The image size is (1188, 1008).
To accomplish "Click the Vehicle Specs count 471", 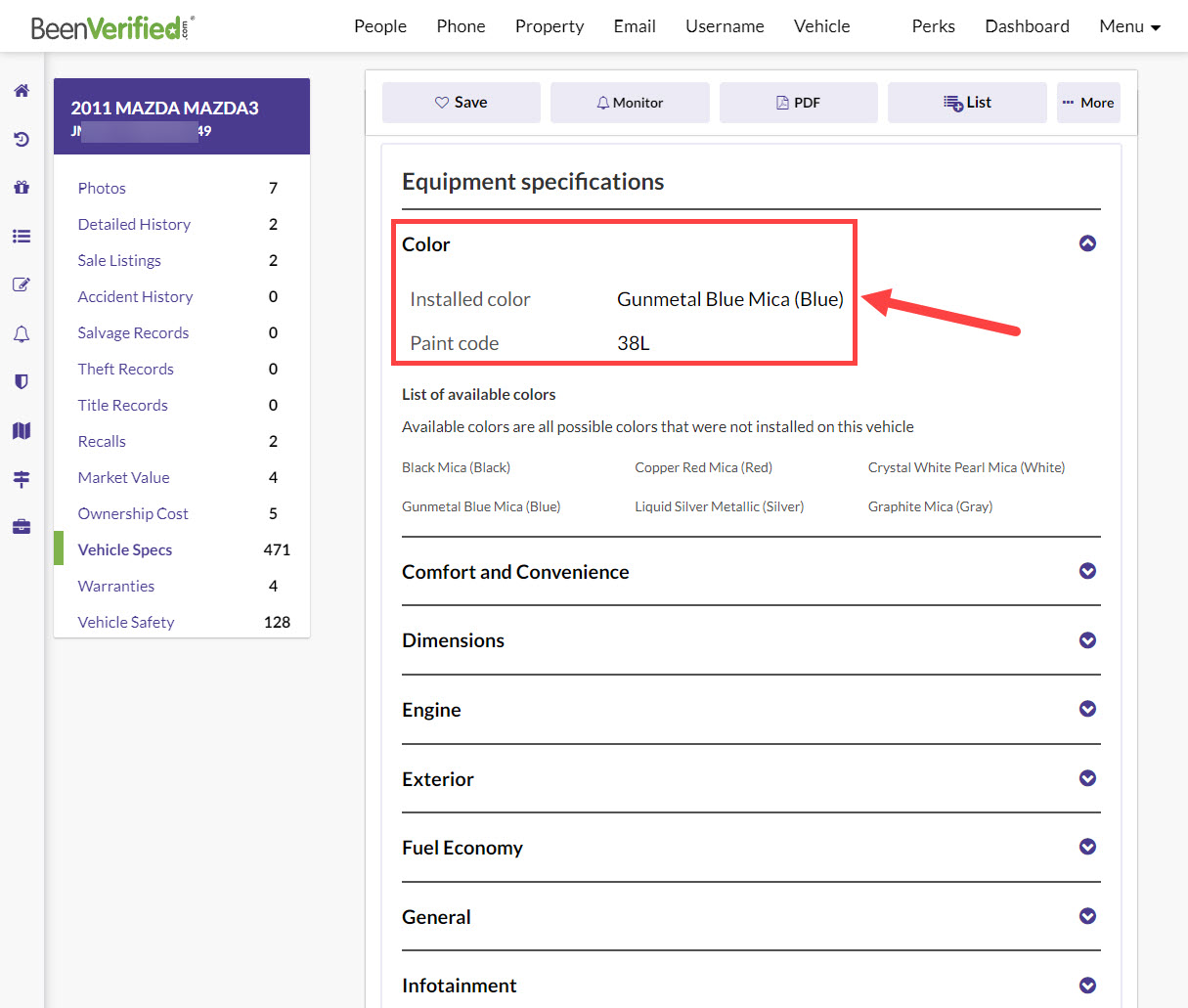I will 277,549.
